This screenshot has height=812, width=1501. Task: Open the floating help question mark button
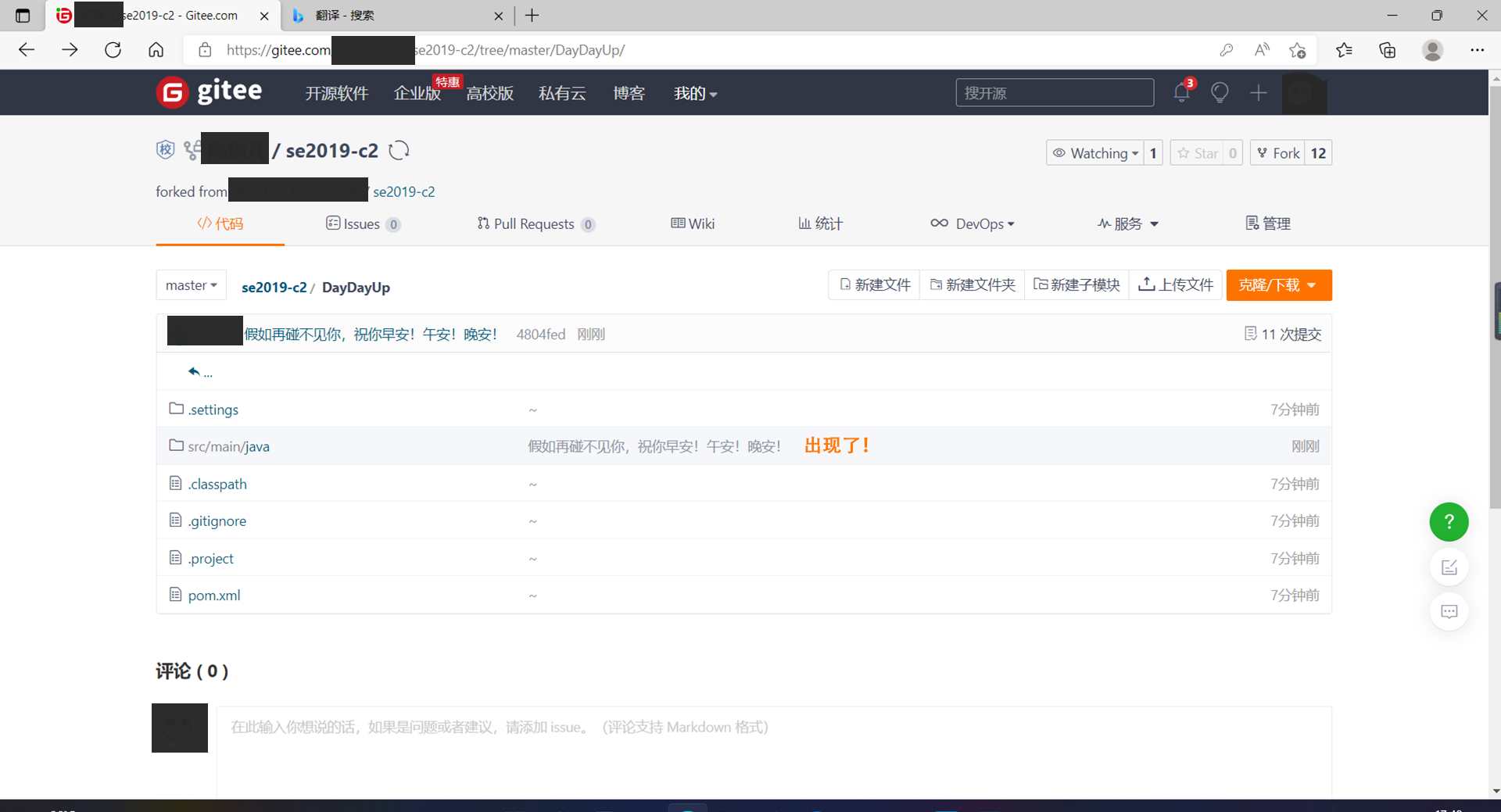pos(1449,521)
